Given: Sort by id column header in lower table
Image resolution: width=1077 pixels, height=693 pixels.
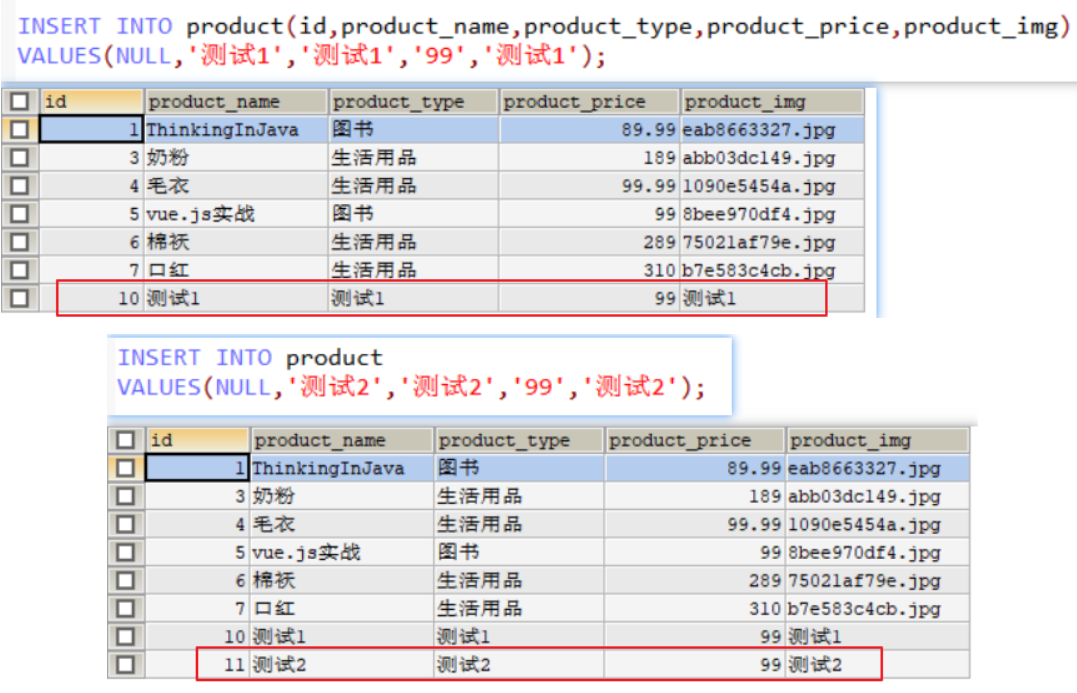Looking at the screenshot, I should tap(198, 440).
